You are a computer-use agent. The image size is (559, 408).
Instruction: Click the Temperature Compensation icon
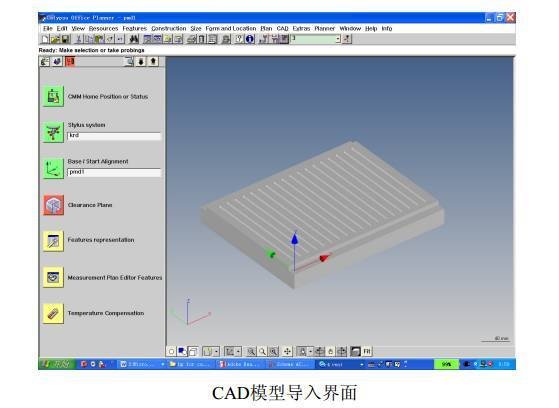pos(53,313)
